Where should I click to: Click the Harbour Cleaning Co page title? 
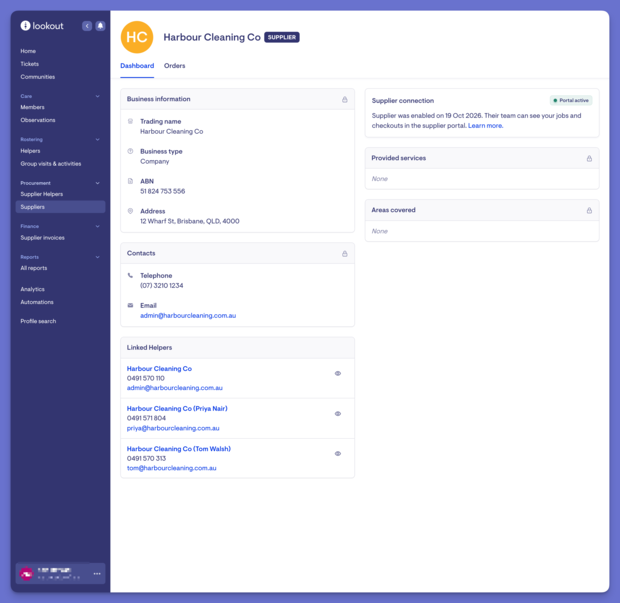click(212, 37)
